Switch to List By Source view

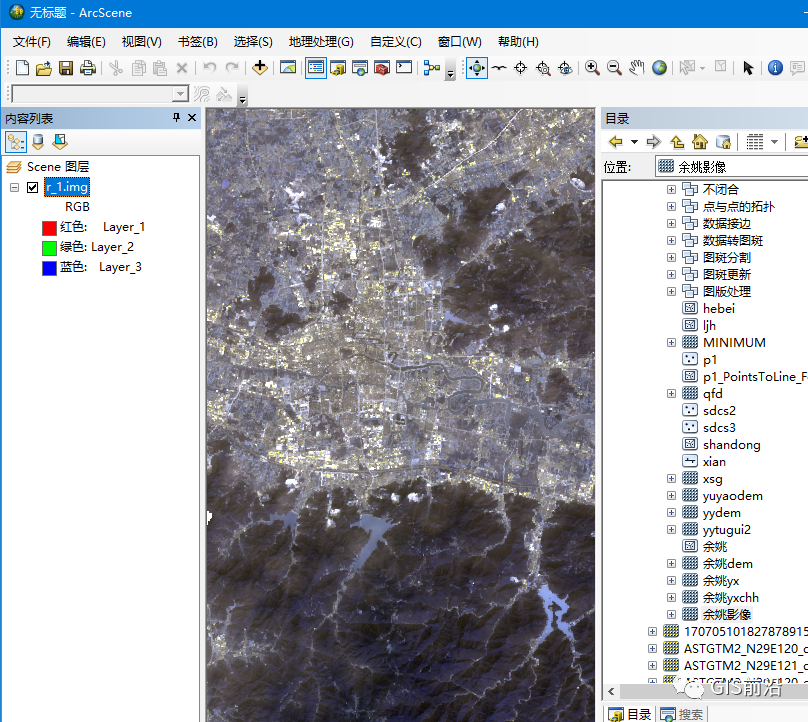[38, 142]
